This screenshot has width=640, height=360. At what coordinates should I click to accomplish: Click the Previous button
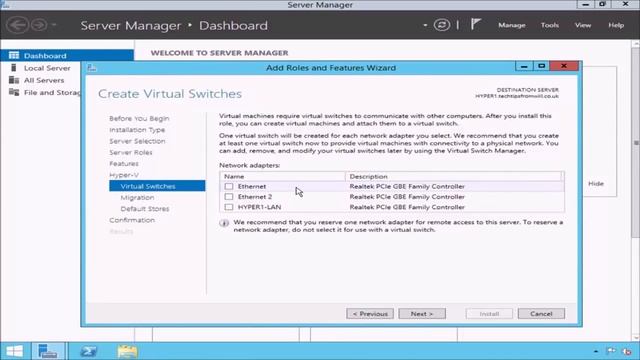pyautogui.click(x=370, y=313)
